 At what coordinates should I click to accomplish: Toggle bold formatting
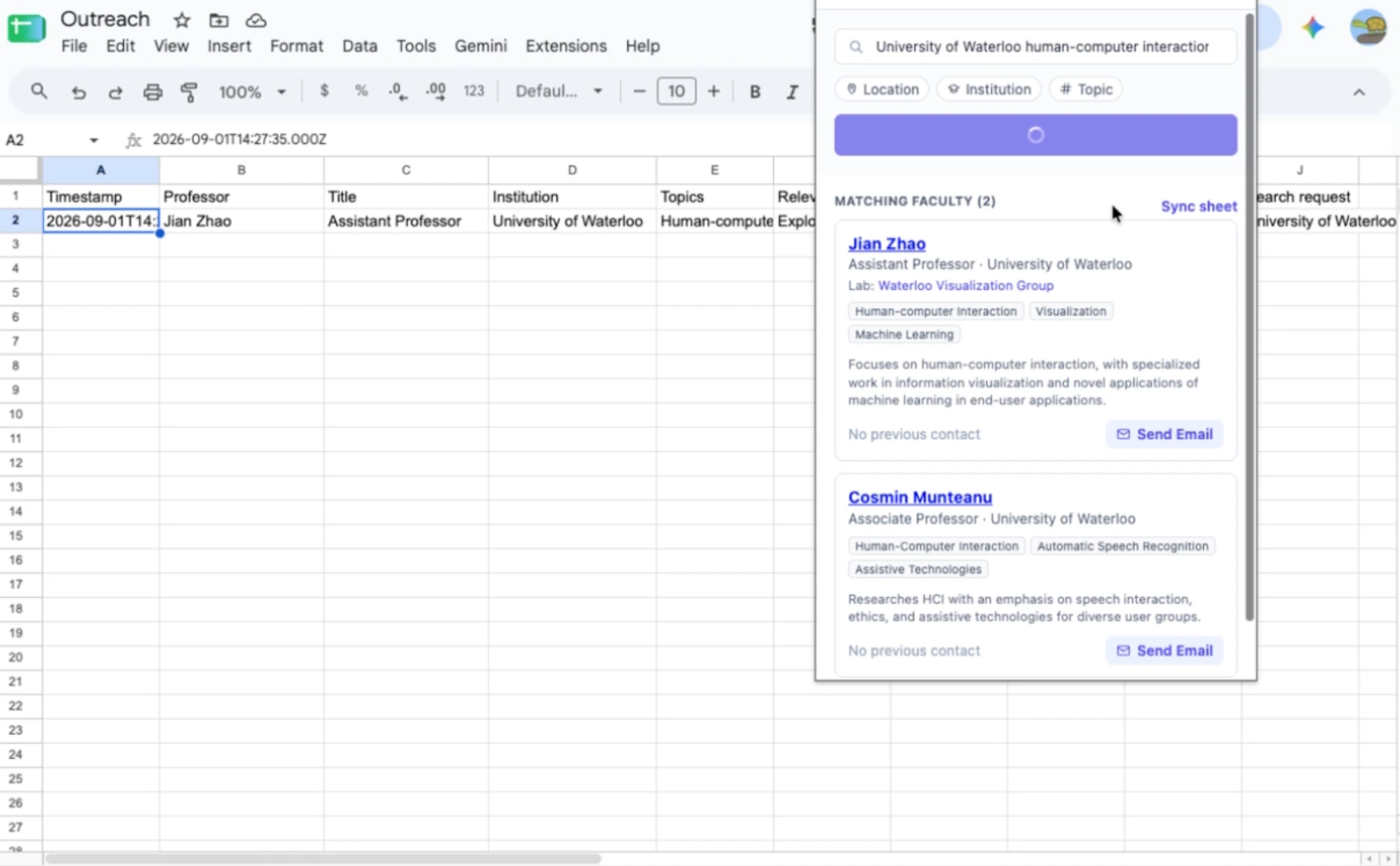pos(754,92)
